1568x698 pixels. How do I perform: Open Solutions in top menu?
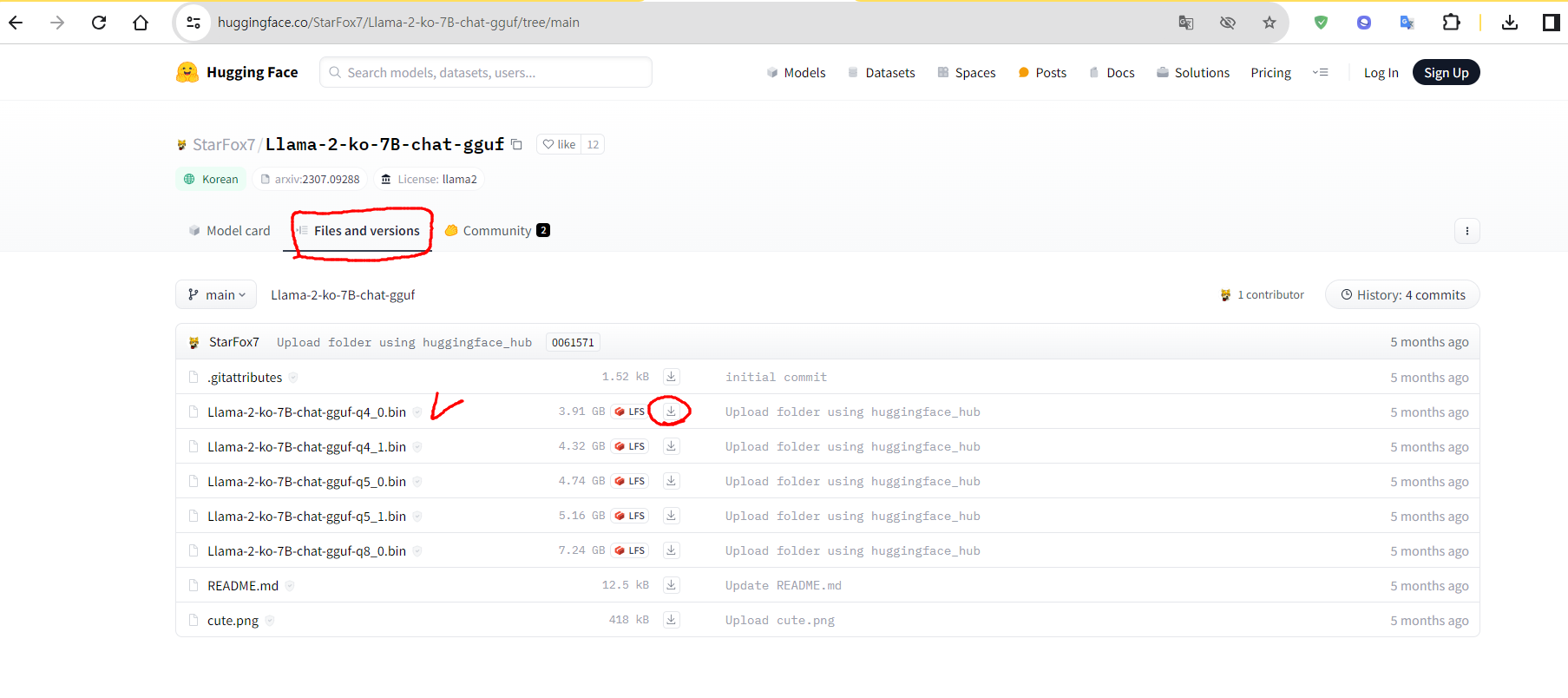click(x=1193, y=73)
